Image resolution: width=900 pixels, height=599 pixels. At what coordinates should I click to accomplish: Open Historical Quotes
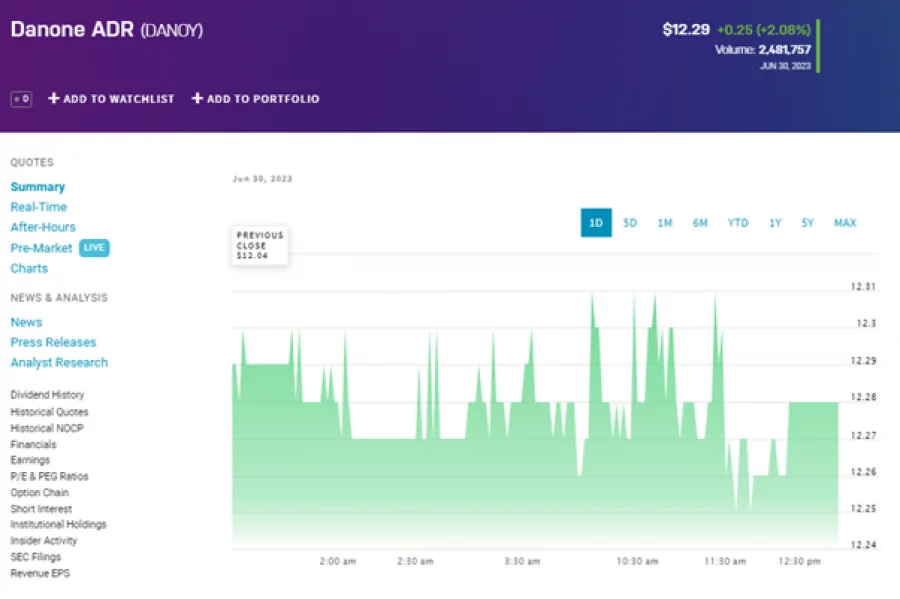(49, 412)
